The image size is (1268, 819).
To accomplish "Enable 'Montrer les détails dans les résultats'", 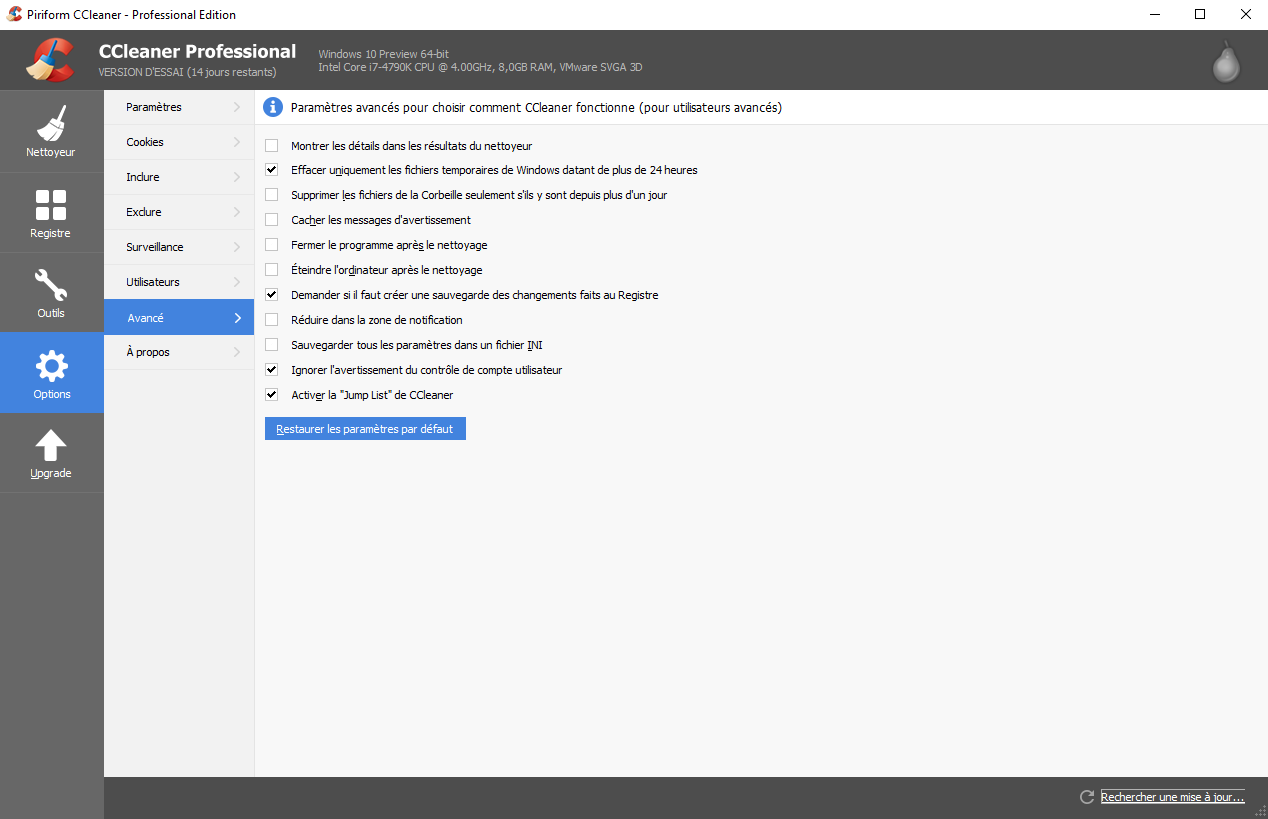I will click(271, 145).
